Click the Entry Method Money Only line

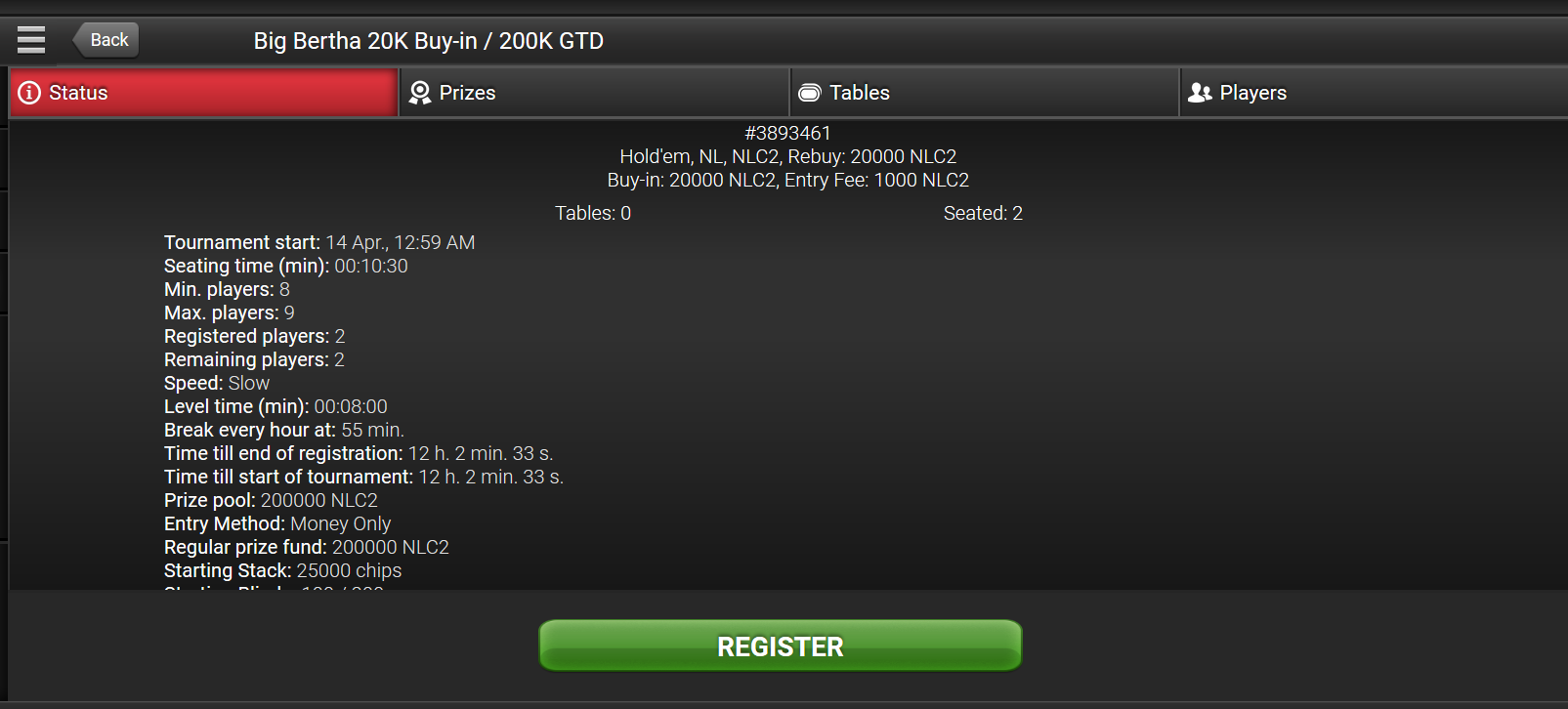click(x=277, y=523)
